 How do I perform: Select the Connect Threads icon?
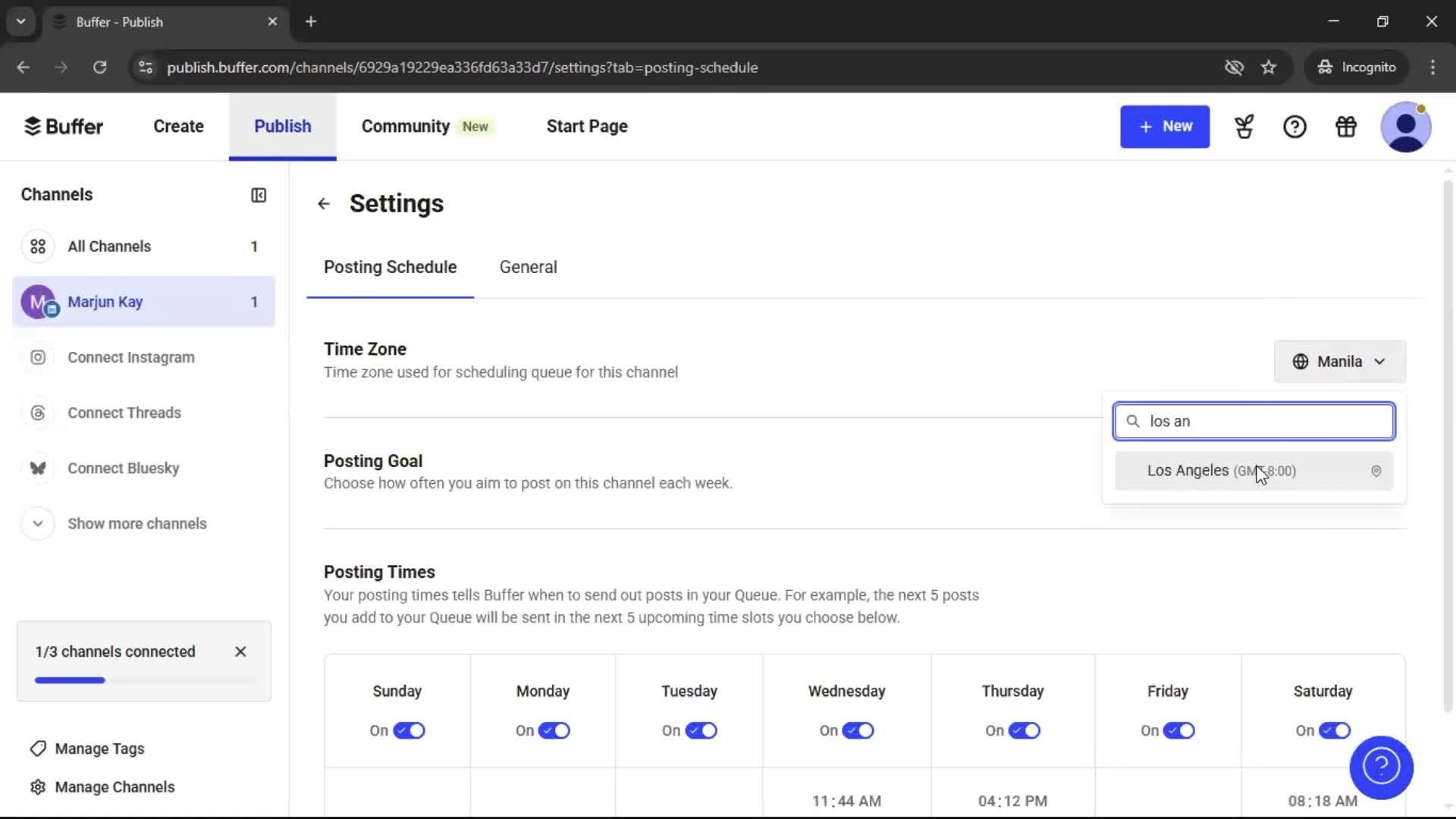click(38, 413)
